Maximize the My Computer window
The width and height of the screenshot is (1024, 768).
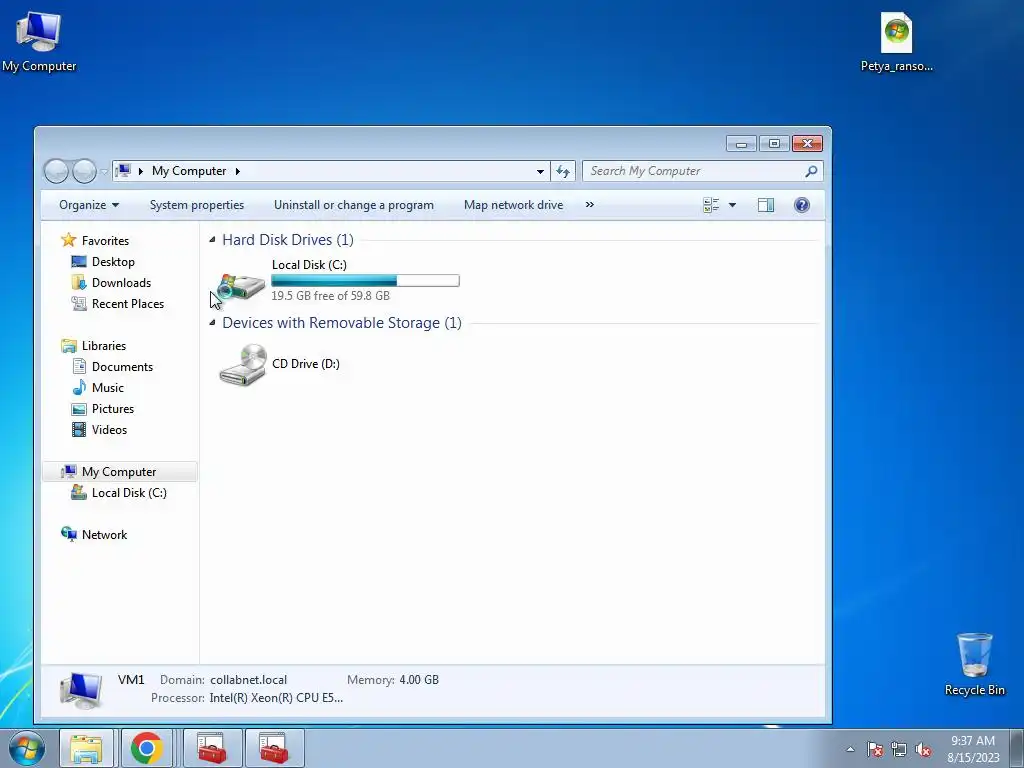click(x=775, y=143)
